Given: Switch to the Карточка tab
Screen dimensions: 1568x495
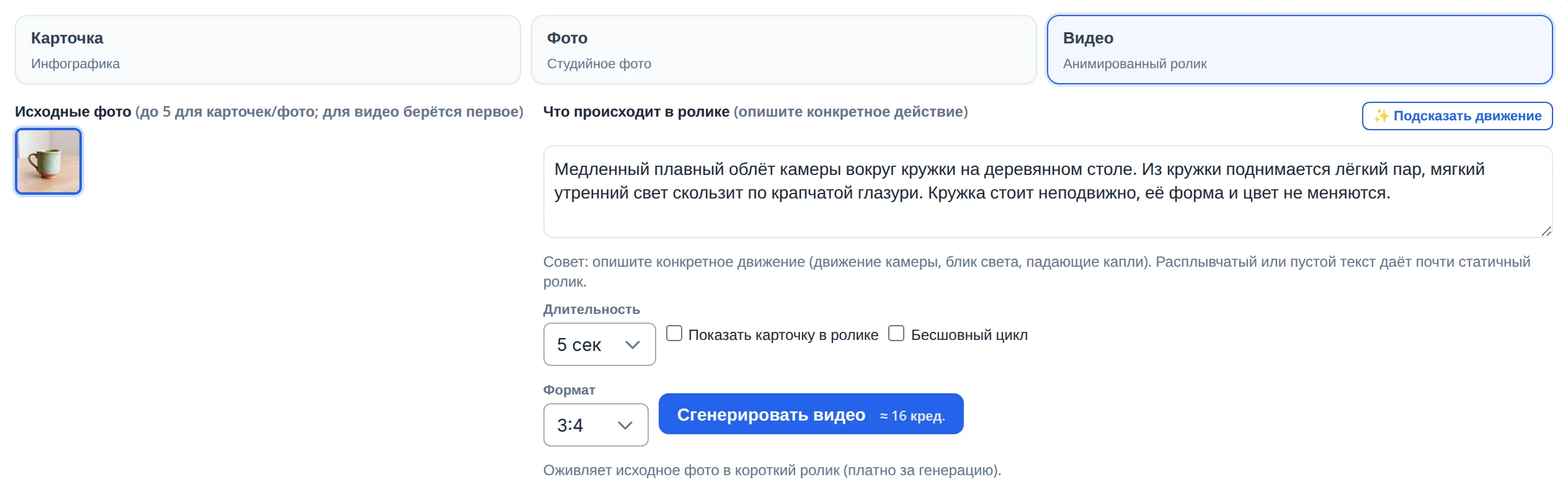Looking at the screenshot, I should pyautogui.click(x=267, y=50).
